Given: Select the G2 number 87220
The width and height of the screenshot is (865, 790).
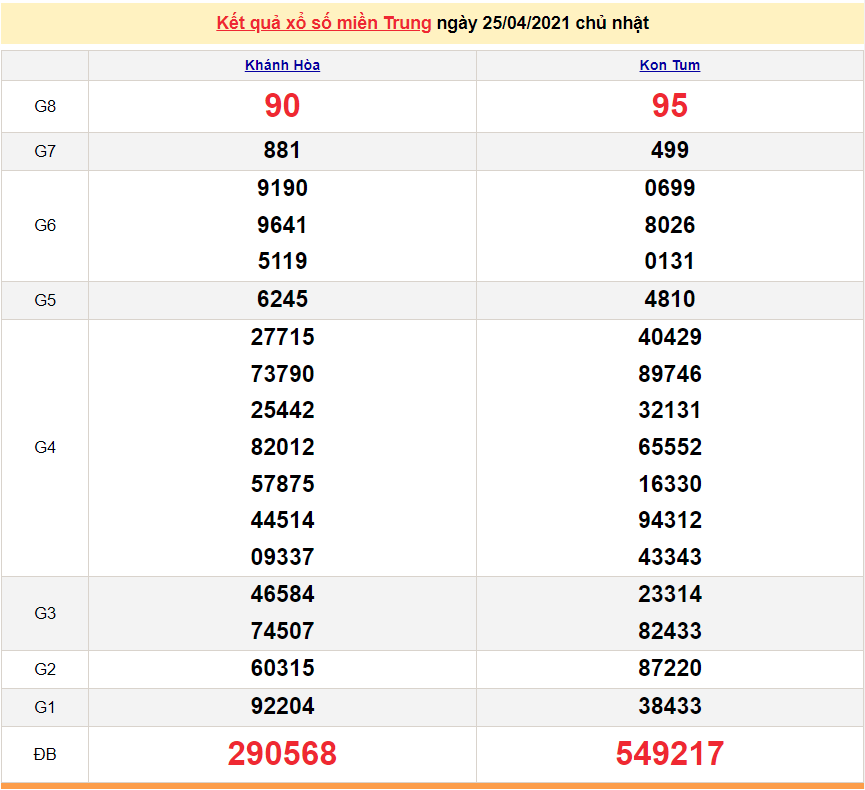Looking at the screenshot, I should [x=670, y=668].
